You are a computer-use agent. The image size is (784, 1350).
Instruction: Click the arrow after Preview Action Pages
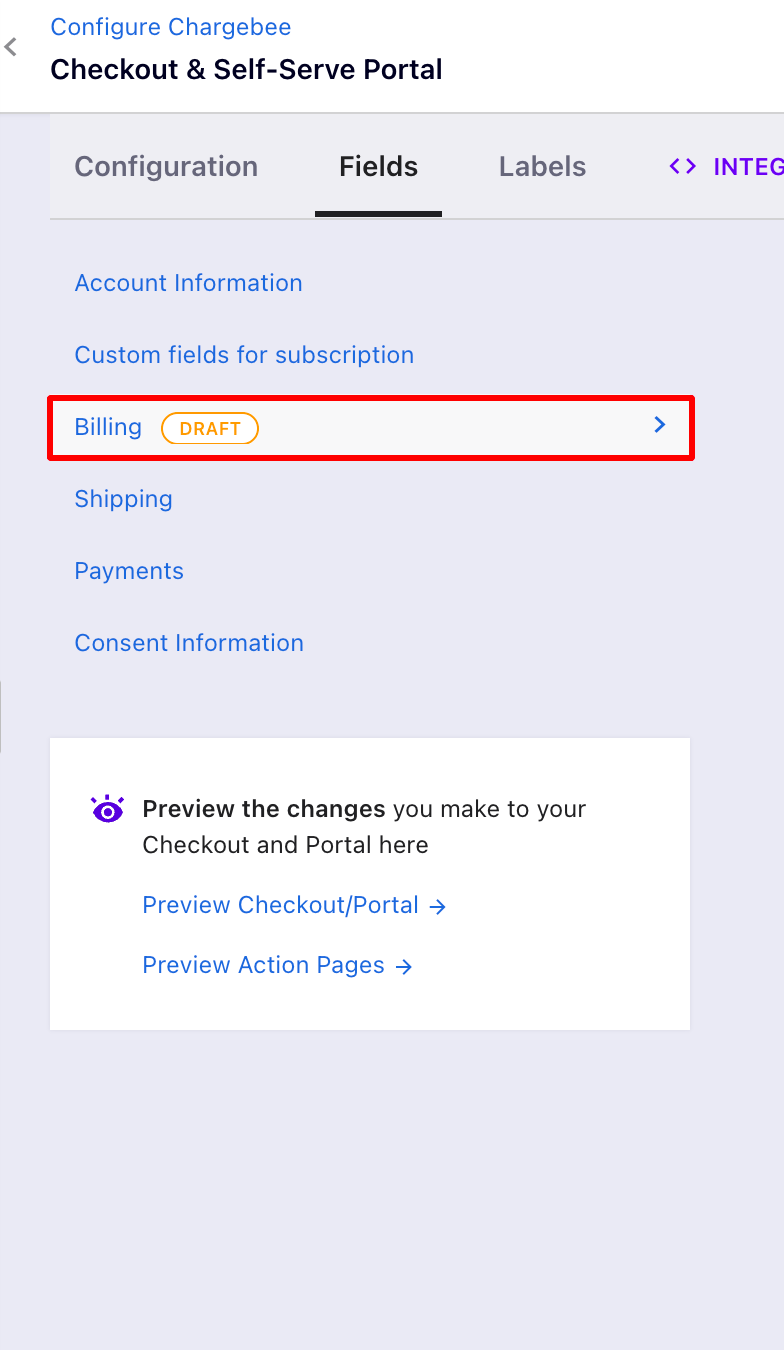click(403, 967)
